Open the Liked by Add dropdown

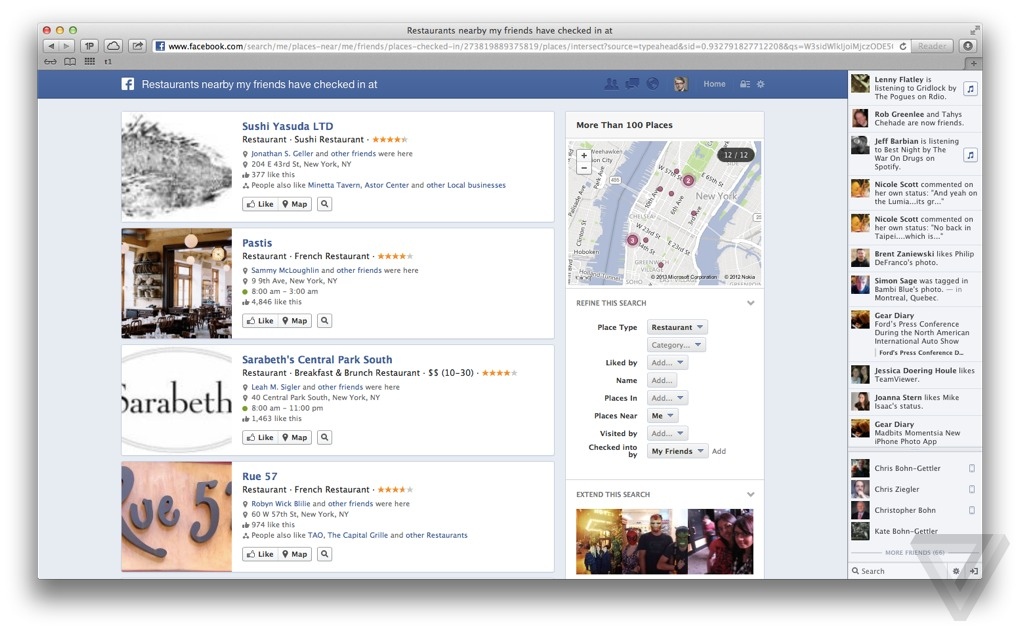[x=667, y=362]
